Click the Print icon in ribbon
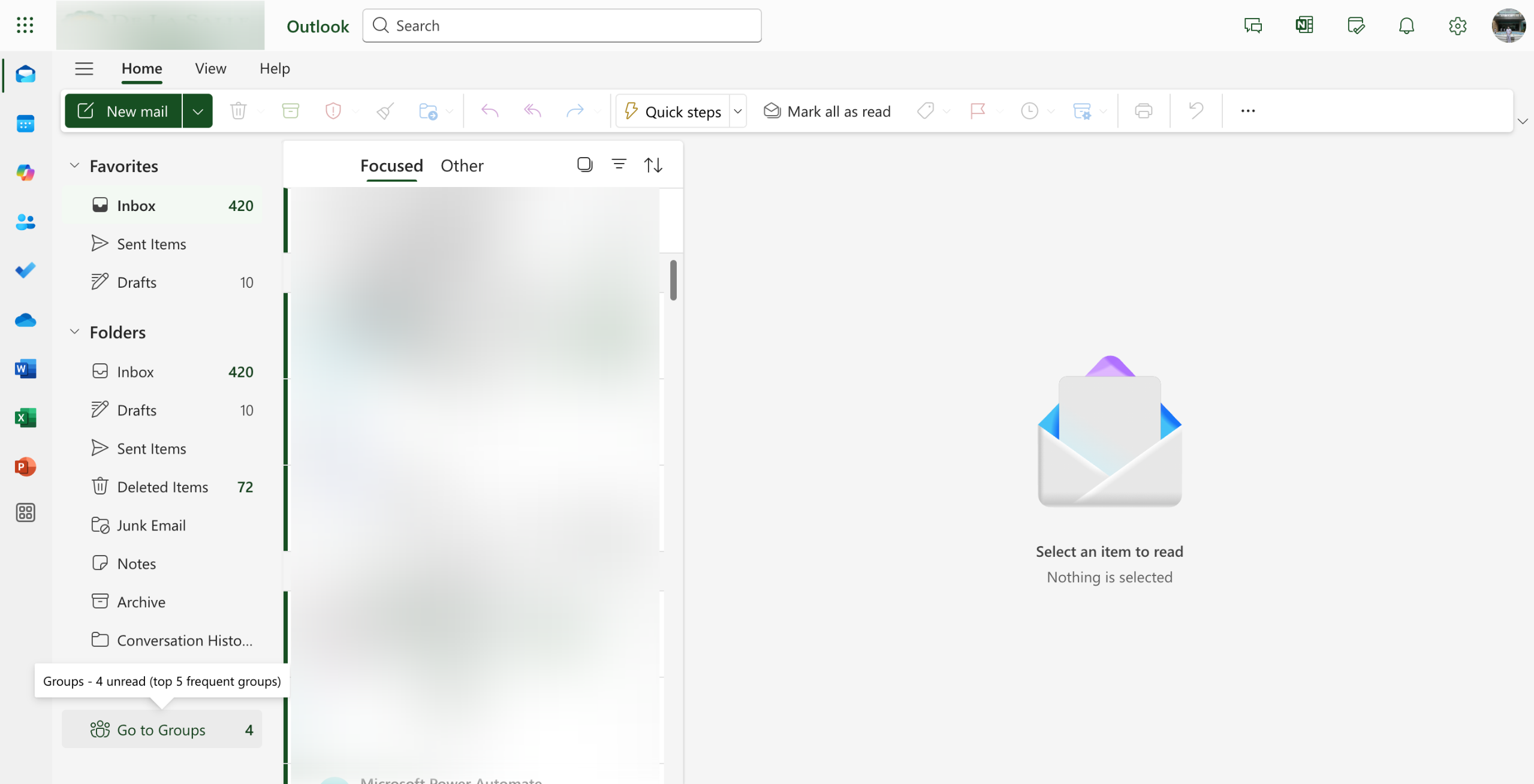Image resolution: width=1534 pixels, height=784 pixels. click(1143, 111)
